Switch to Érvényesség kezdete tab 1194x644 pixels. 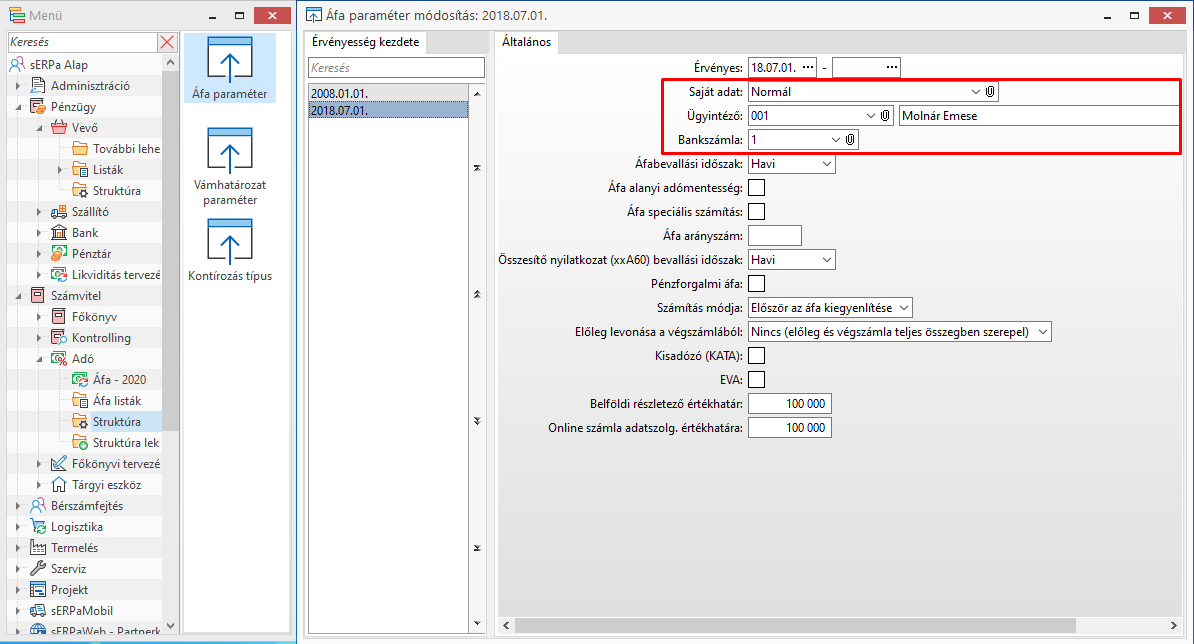tap(366, 42)
